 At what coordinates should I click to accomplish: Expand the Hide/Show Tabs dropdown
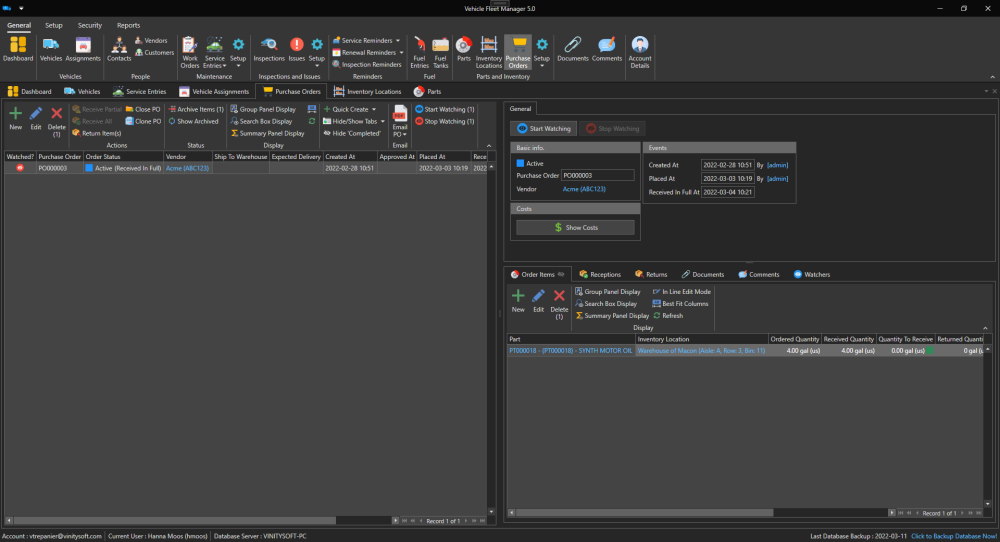tap(383, 121)
